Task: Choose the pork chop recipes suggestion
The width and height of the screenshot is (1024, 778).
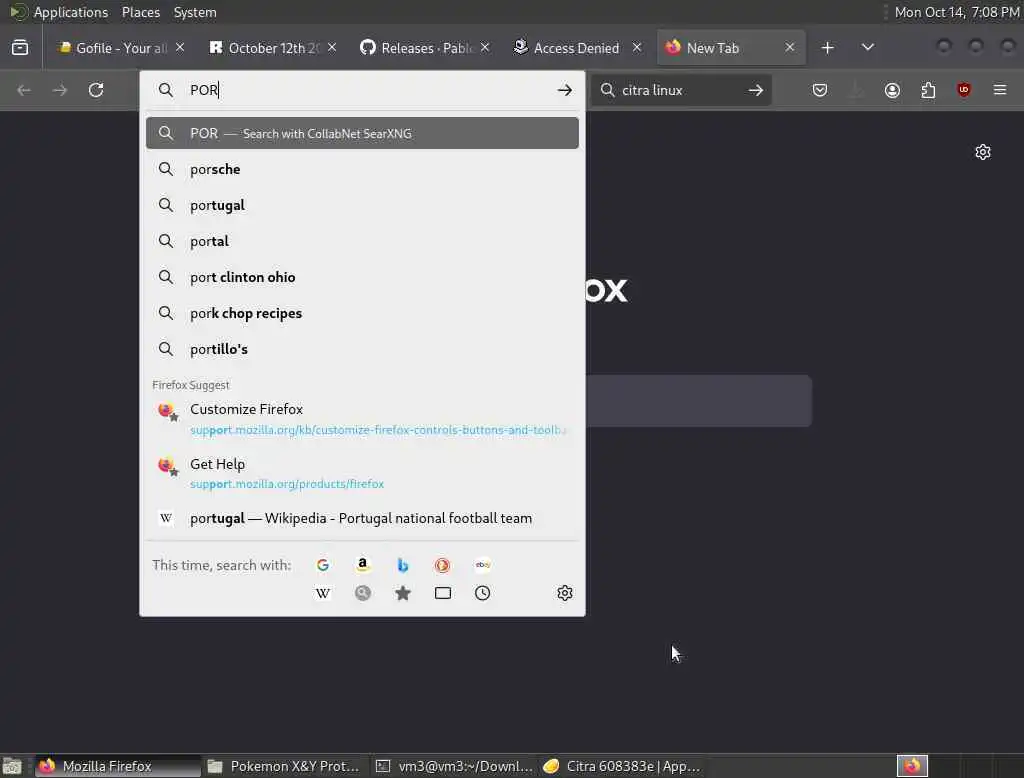Action: tap(362, 313)
